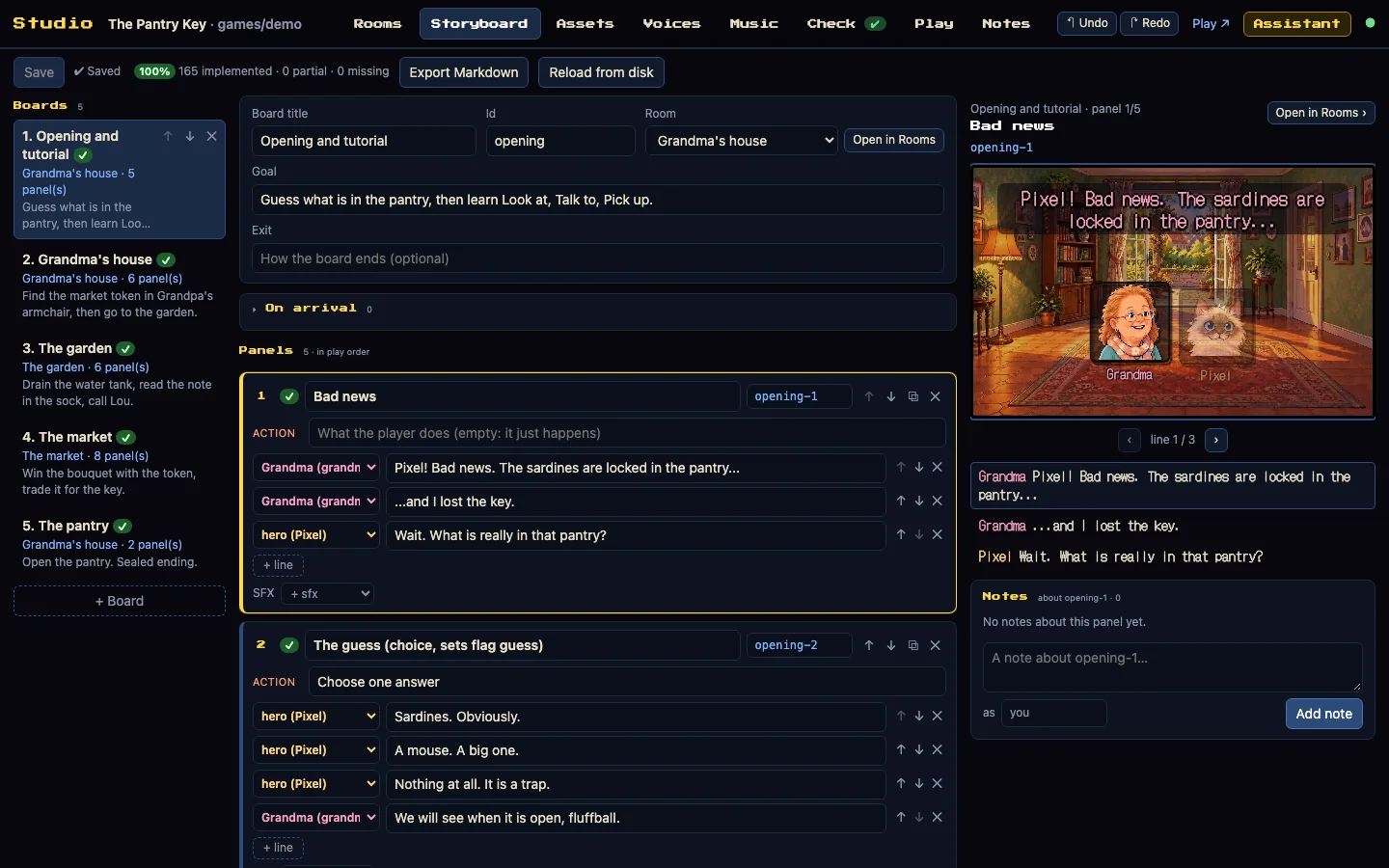Move 'Nothing at all. It is a trap.' line up
The image size is (1389, 868).
click(x=901, y=784)
